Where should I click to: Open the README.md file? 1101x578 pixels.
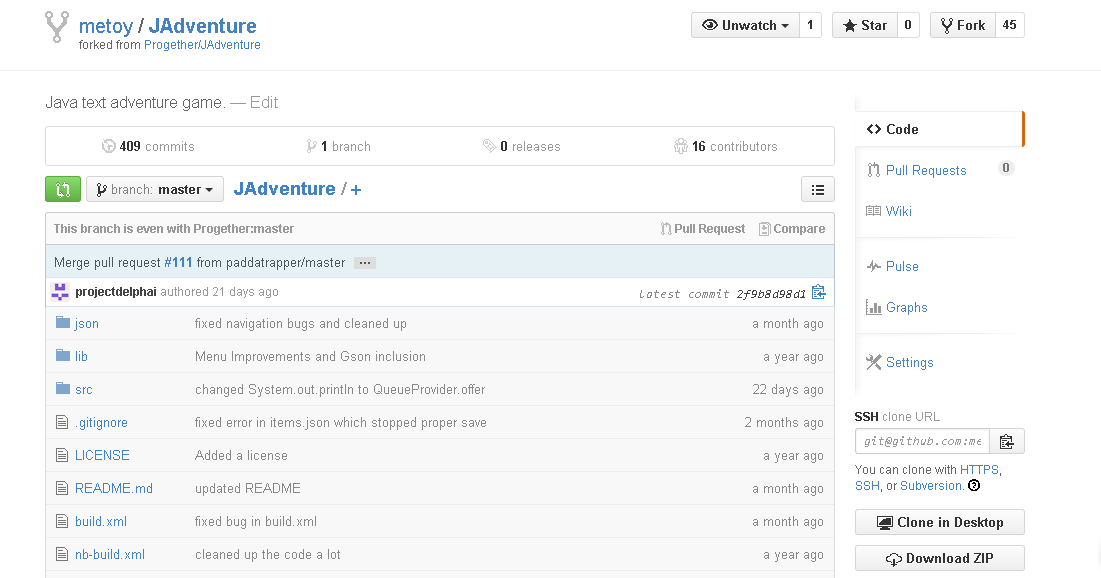(114, 488)
